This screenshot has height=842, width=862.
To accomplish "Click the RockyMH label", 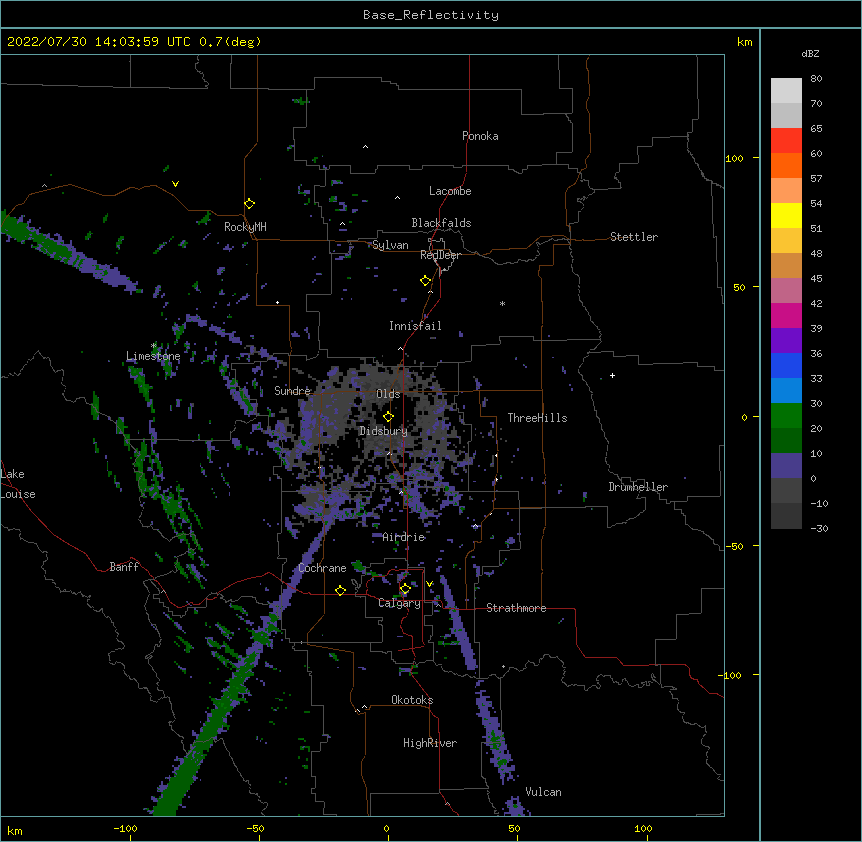I will [245, 227].
